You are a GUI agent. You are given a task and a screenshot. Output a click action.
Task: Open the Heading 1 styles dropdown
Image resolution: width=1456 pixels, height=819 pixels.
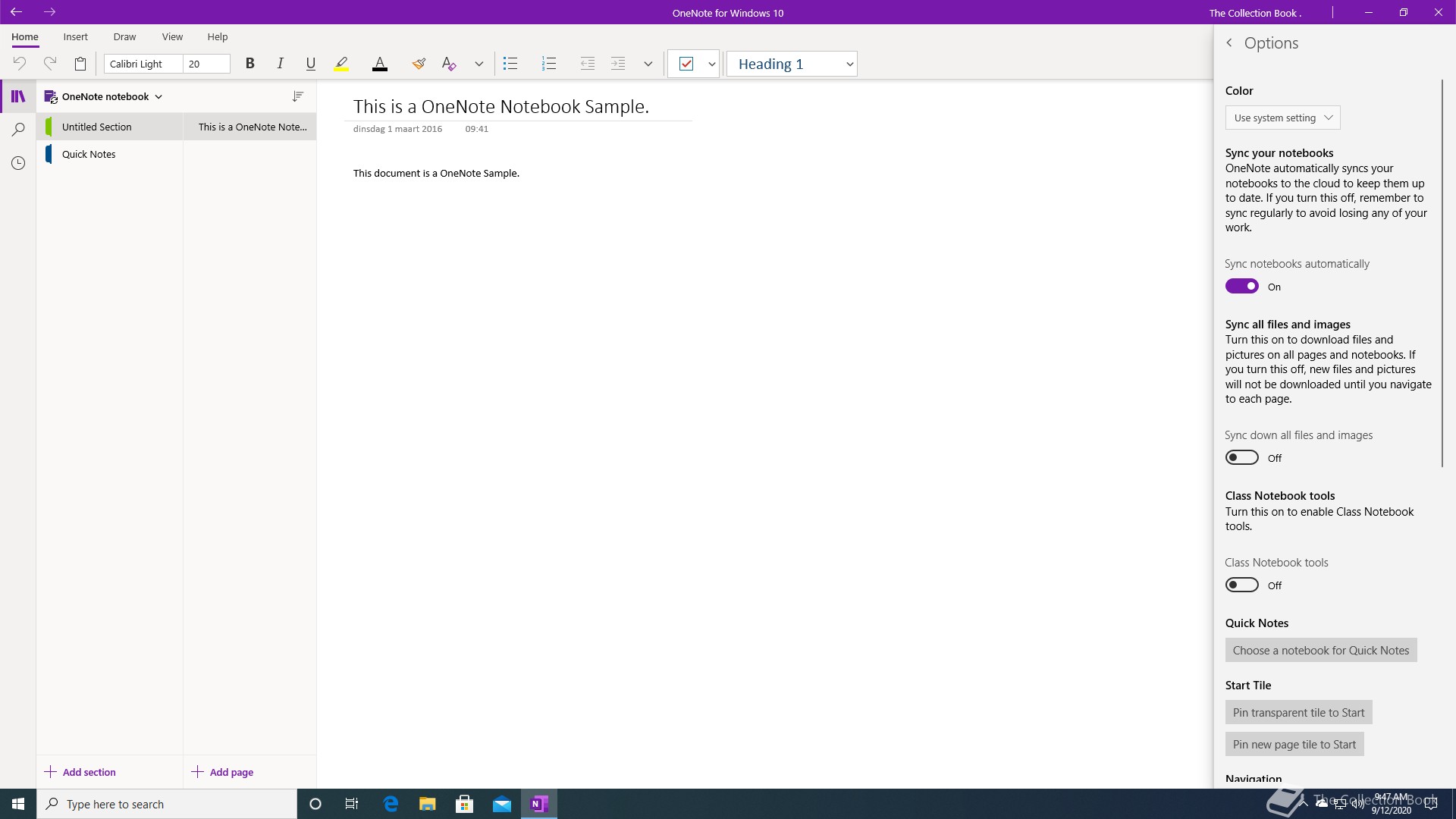pos(849,64)
